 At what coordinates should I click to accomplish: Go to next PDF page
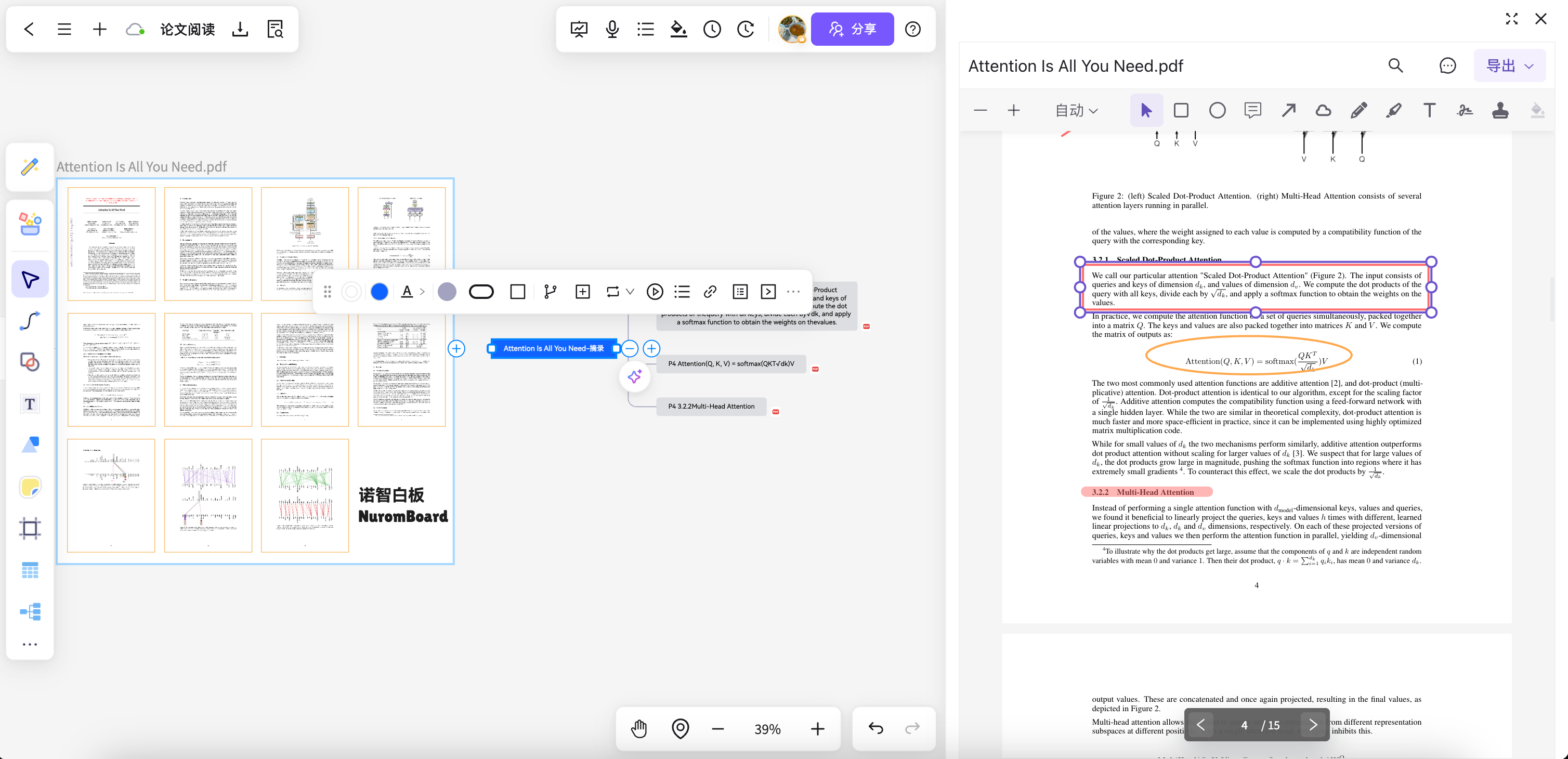pyautogui.click(x=1313, y=725)
